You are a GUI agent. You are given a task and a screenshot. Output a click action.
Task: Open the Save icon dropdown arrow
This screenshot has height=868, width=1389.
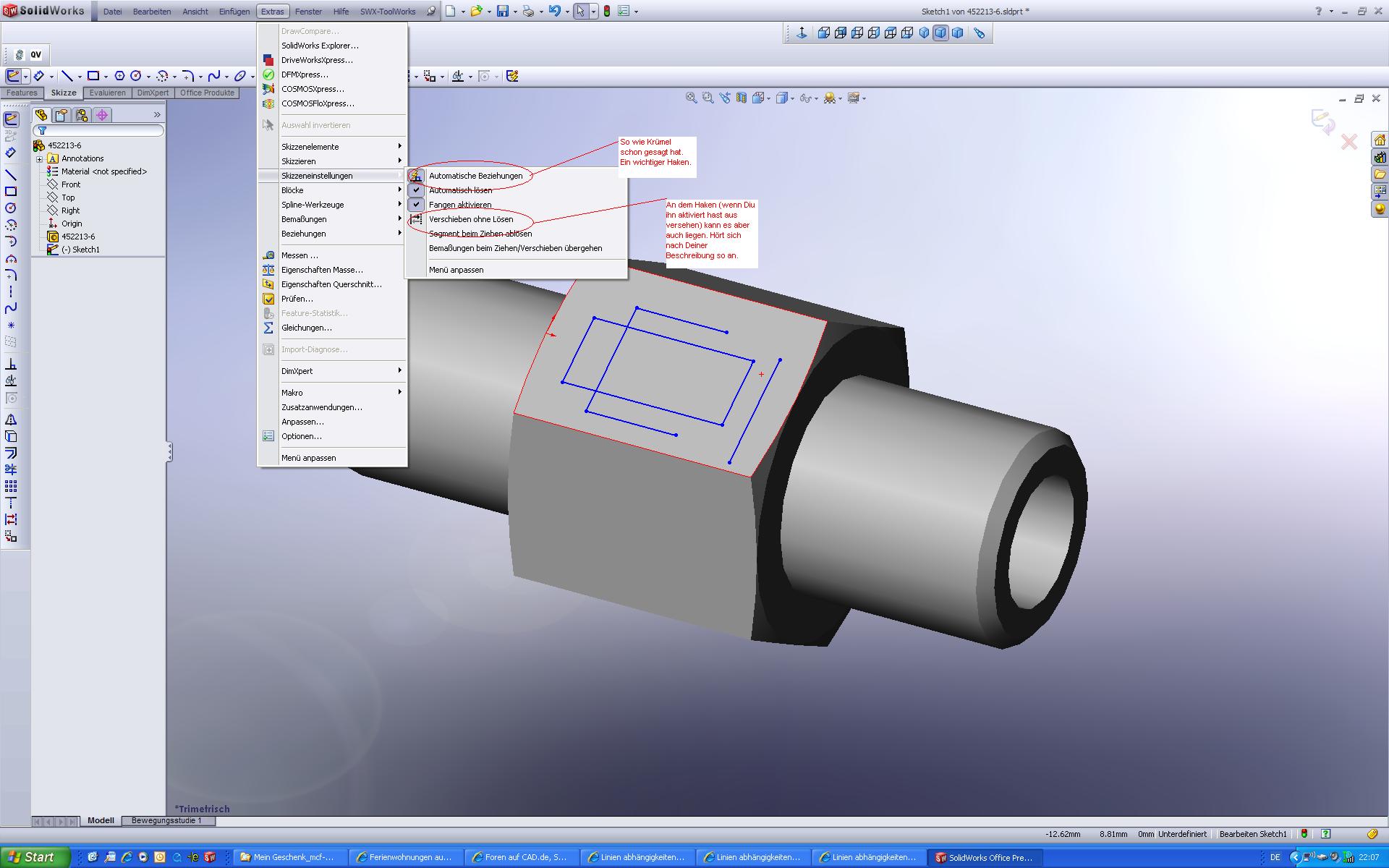point(514,12)
